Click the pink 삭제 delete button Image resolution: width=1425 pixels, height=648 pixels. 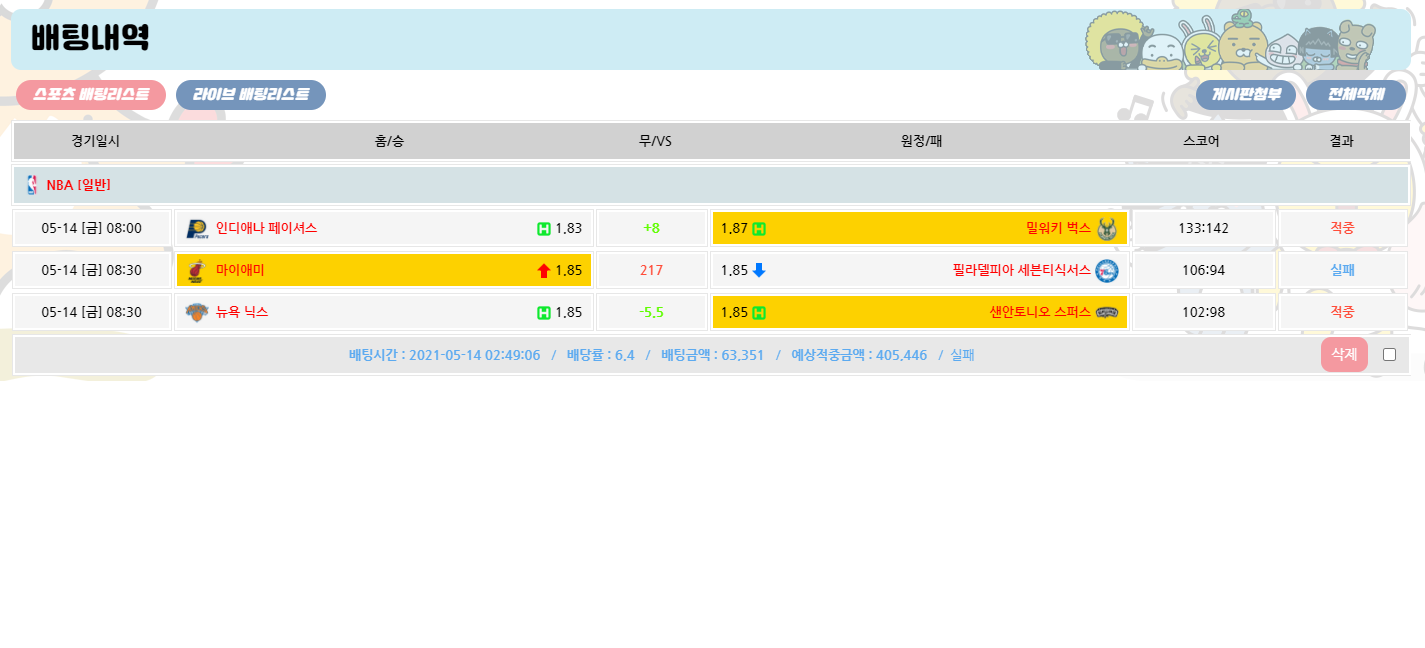click(x=1344, y=354)
